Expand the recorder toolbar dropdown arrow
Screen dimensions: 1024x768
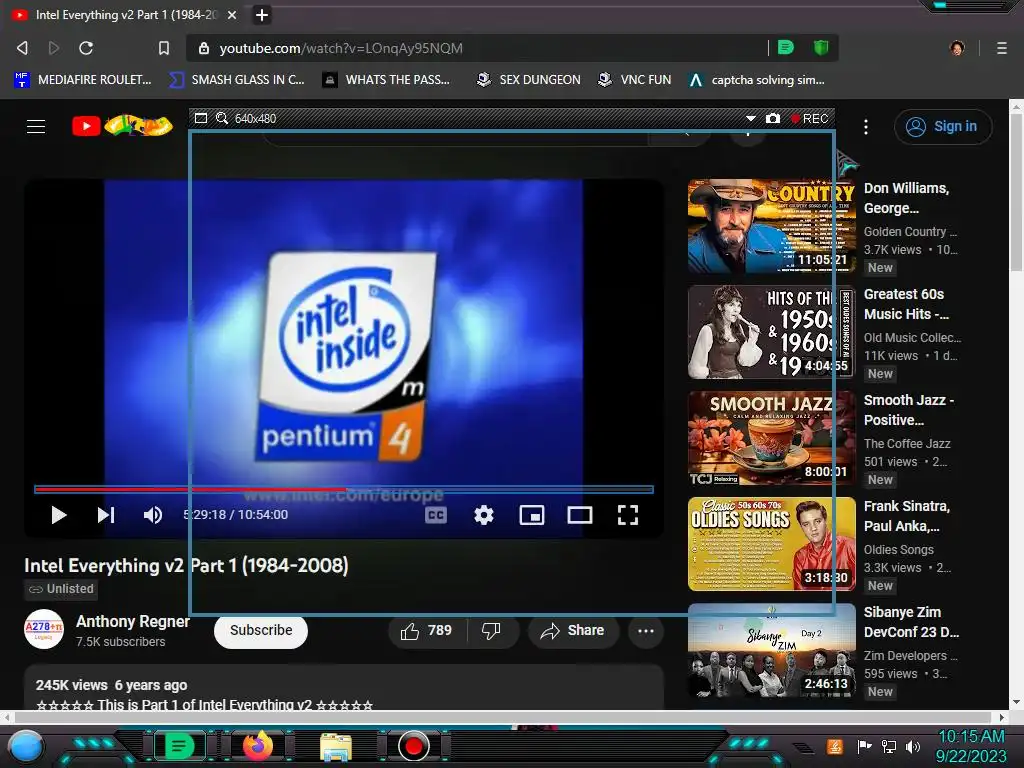click(x=750, y=118)
